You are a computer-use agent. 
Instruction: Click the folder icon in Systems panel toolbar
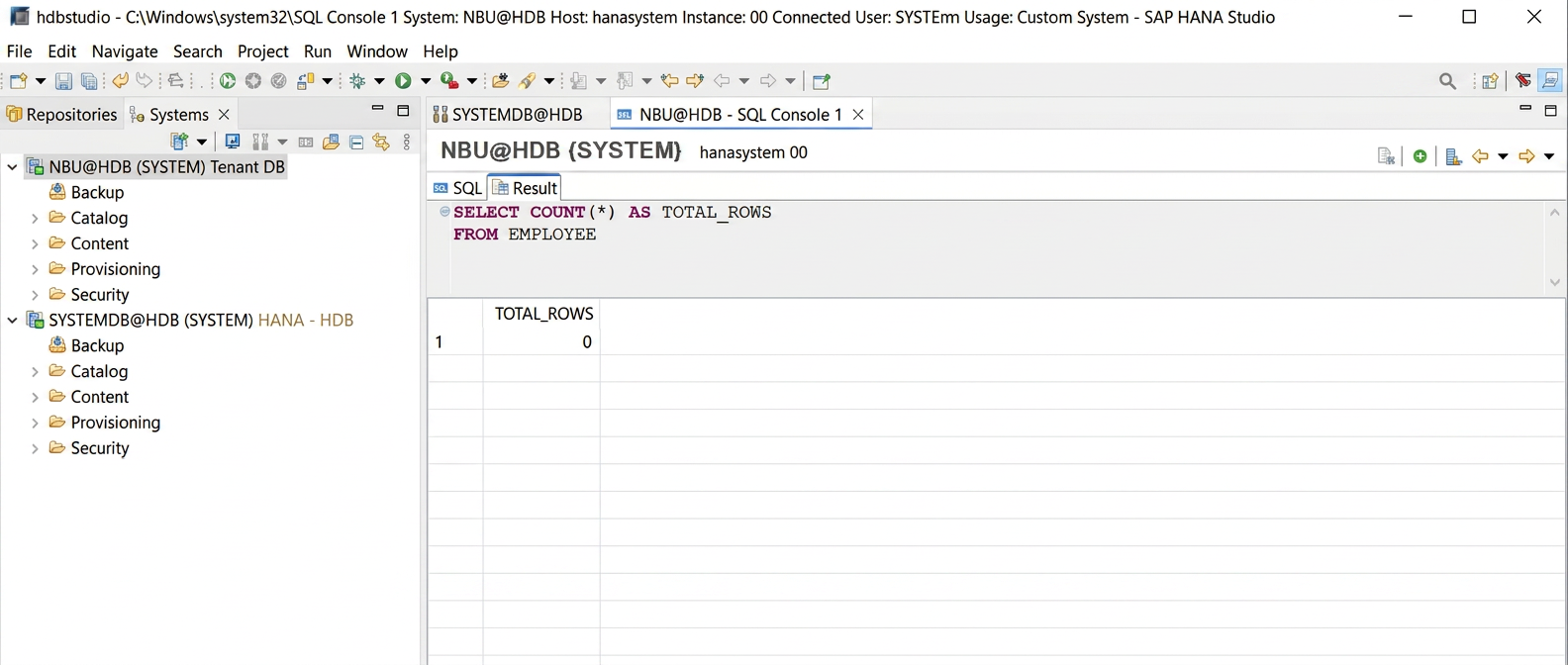332,142
